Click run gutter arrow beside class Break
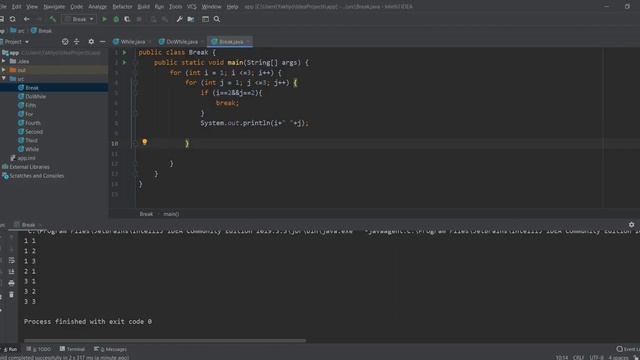The width and height of the screenshot is (640, 360). tap(124, 52)
